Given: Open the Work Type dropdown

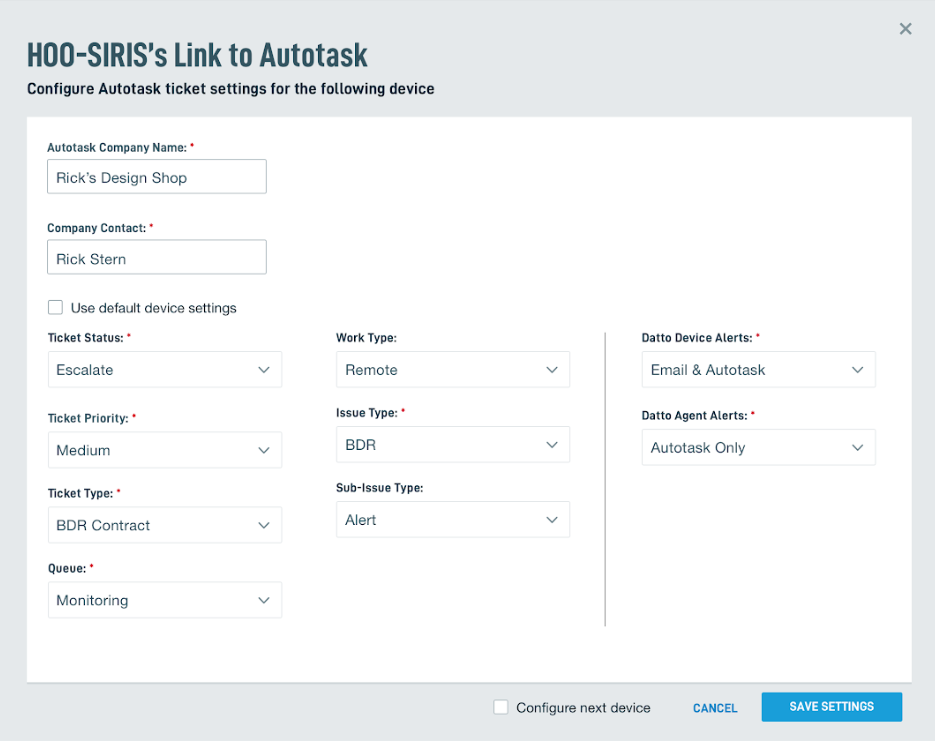Looking at the screenshot, I should coord(452,370).
